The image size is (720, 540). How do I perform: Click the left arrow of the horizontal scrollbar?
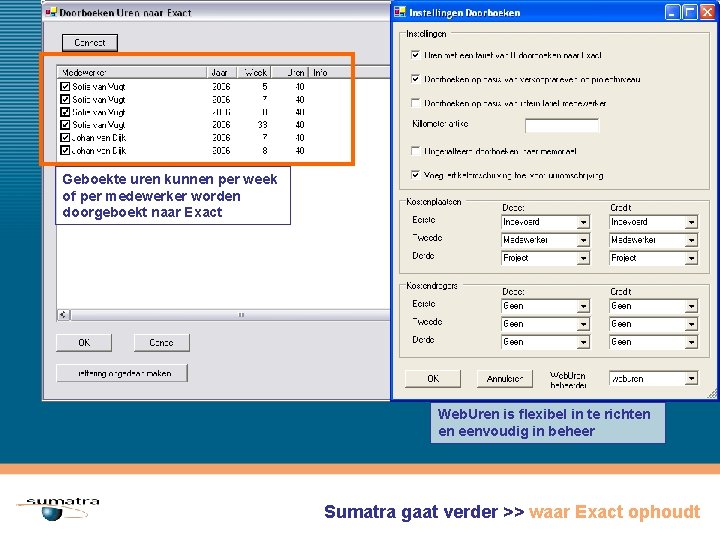pos(63,315)
